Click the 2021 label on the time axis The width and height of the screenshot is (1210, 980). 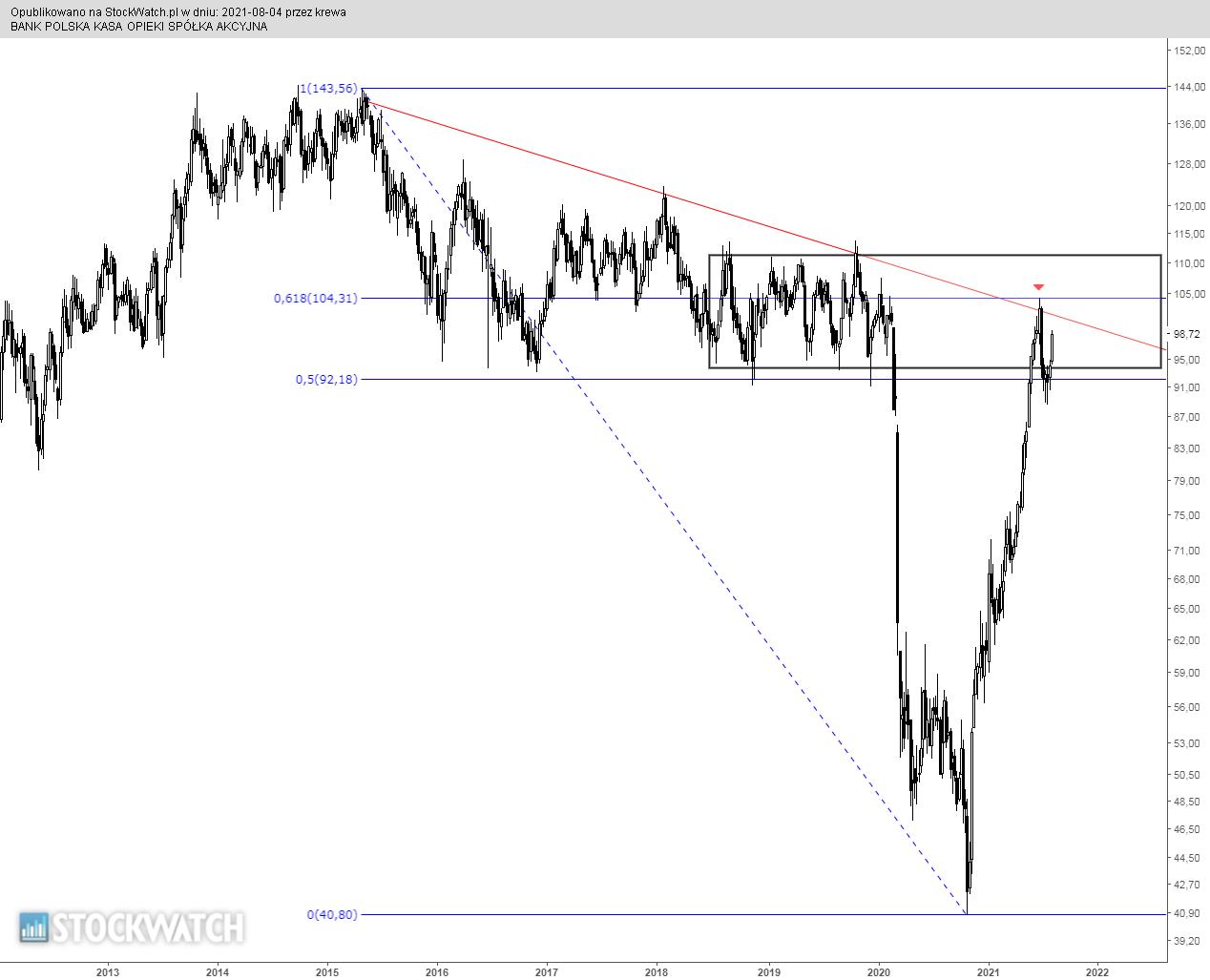[988, 971]
